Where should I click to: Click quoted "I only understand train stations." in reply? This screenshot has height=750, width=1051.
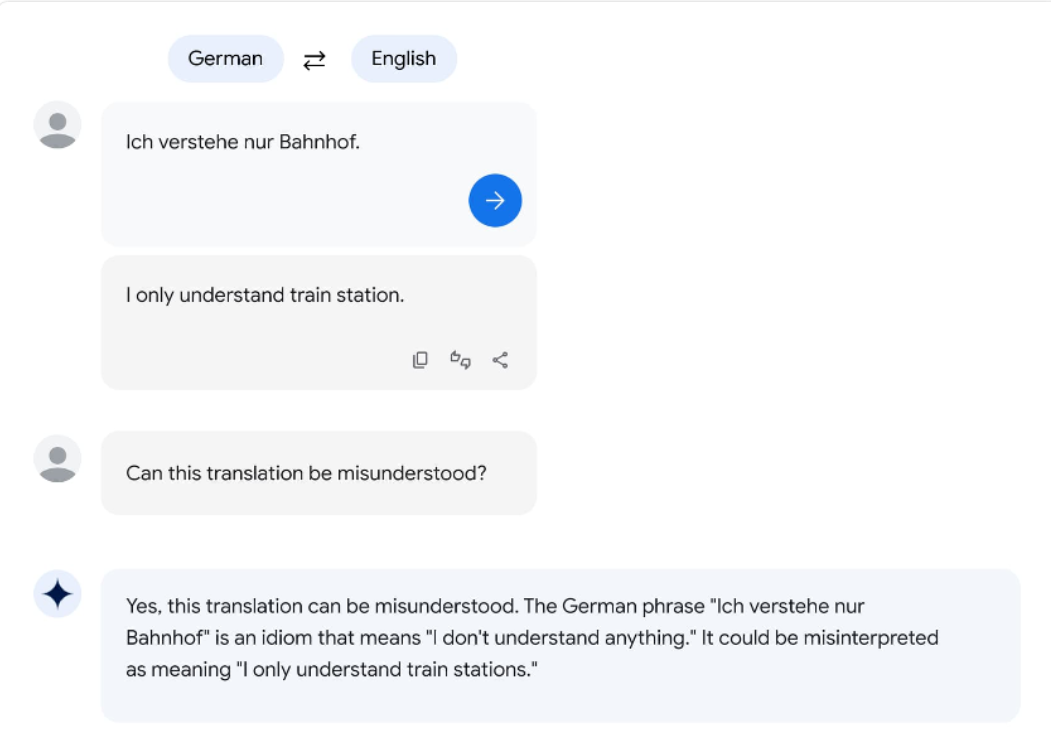click(387, 670)
